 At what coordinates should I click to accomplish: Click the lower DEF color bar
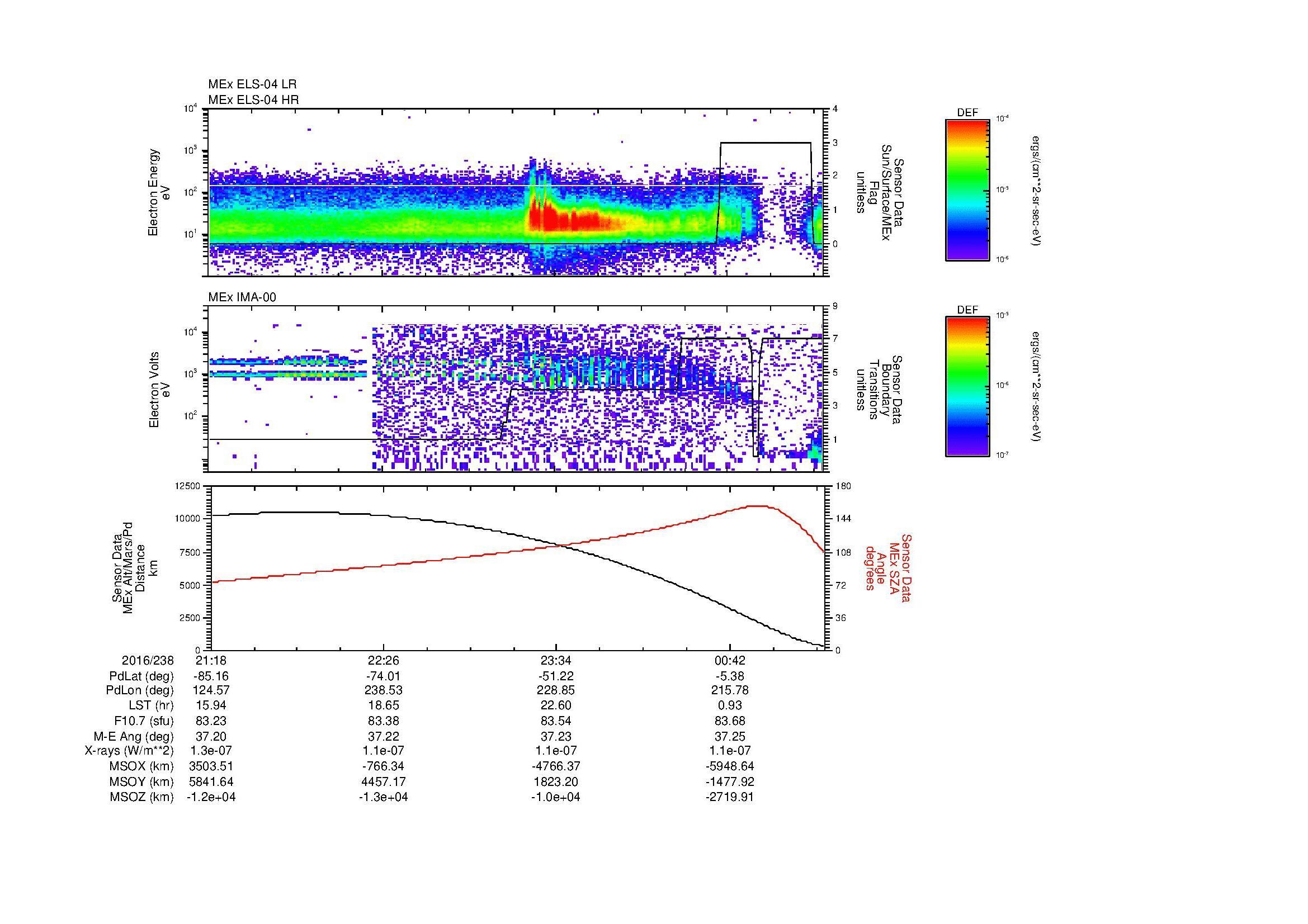click(x=967, y=387)
